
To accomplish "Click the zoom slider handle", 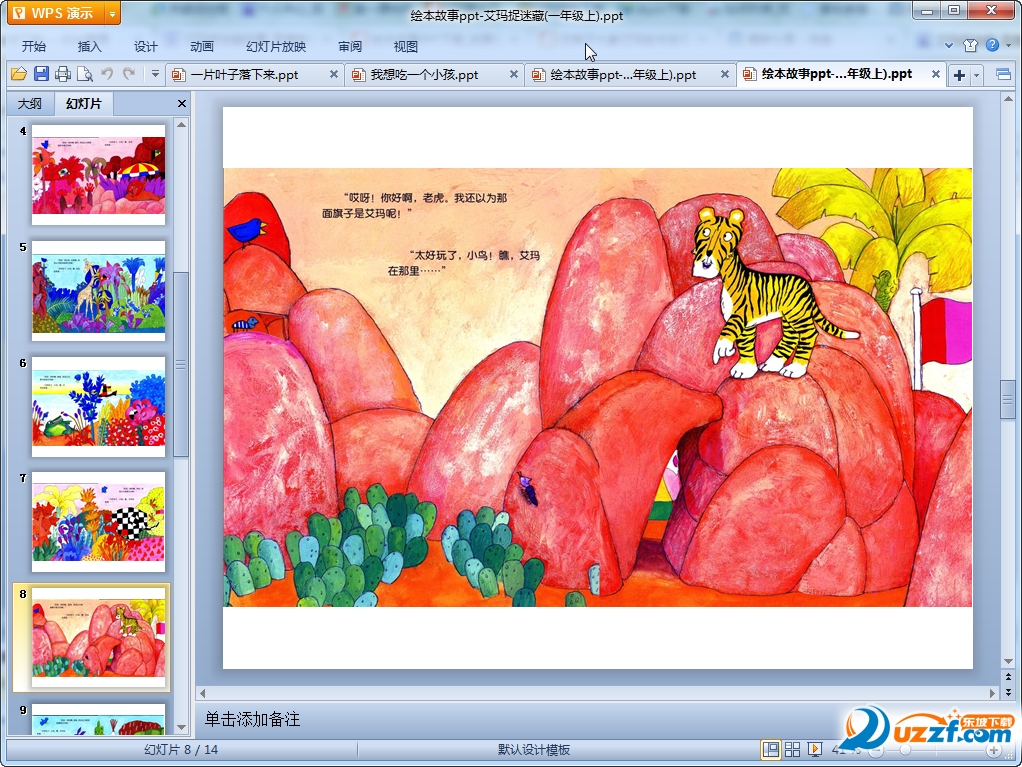I will [x=905, y=751].
